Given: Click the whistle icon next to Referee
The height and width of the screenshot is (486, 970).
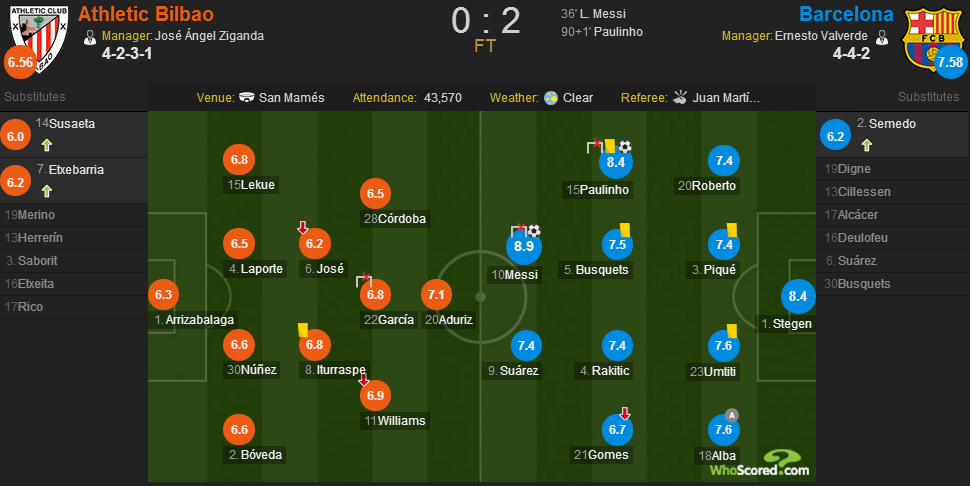Looking at the screenshot, I should click(680, 97).
